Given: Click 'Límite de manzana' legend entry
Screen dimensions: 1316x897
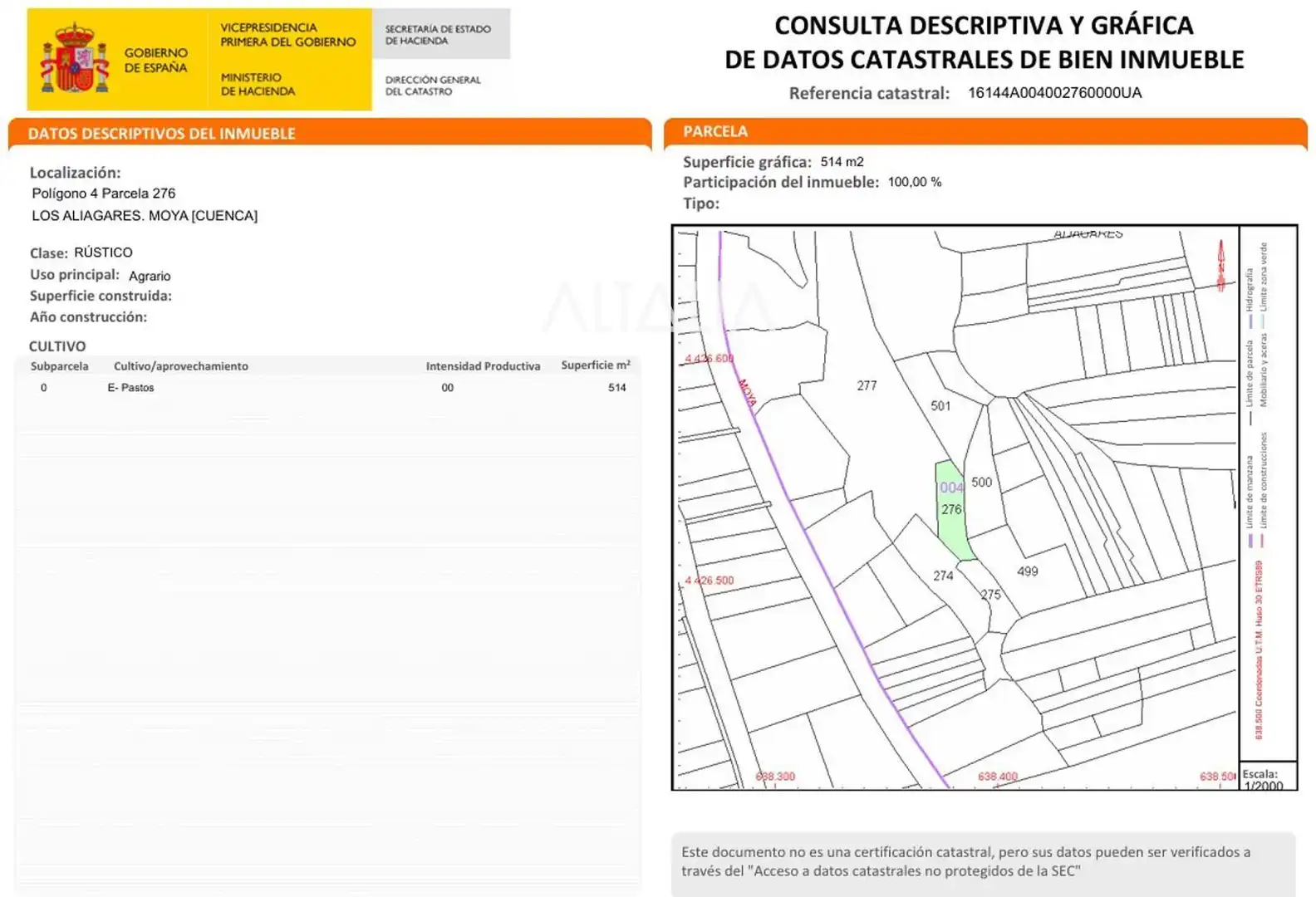Looking at the screenshot, I should click(1250, 501).
